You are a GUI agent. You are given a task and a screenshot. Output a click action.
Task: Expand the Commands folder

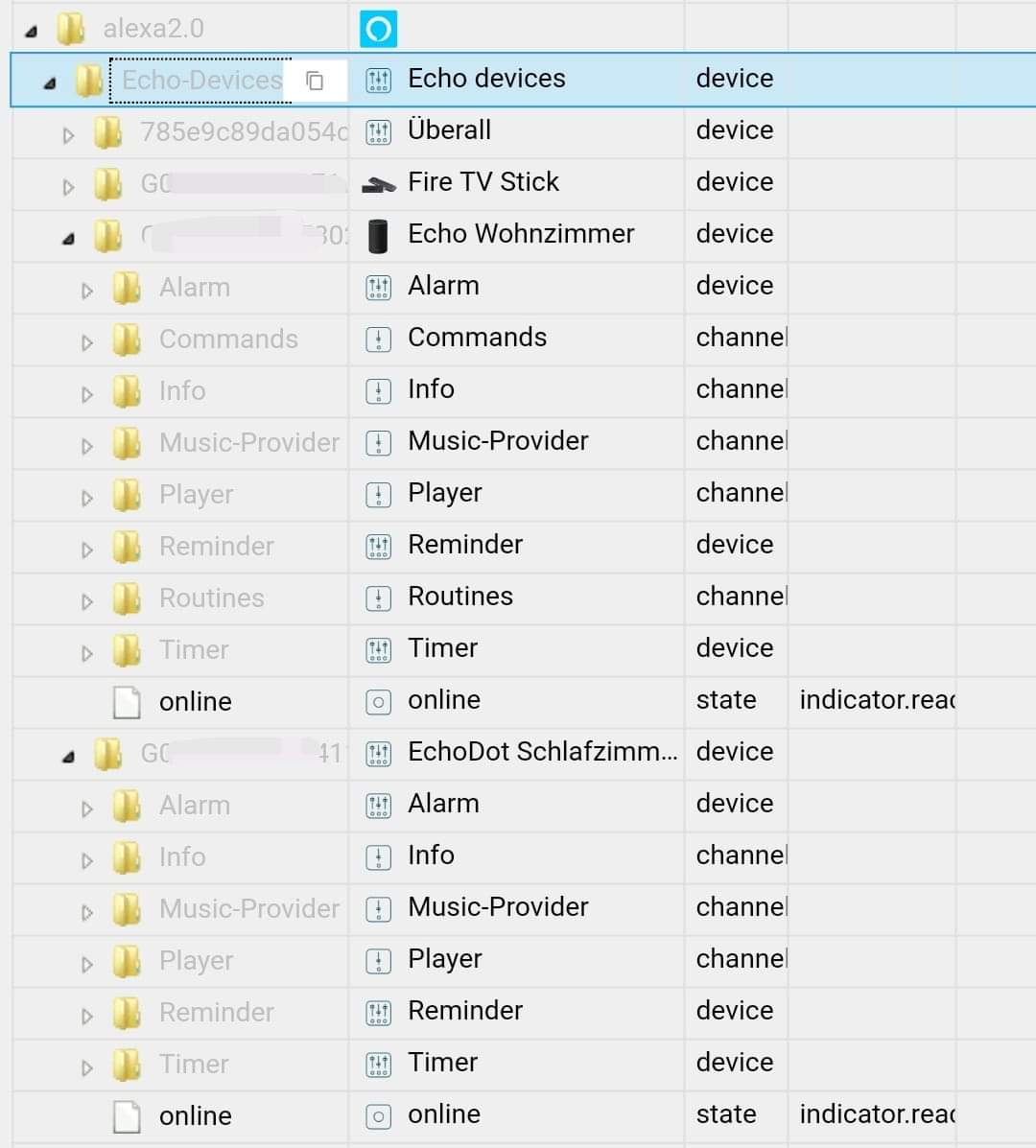tap(87, 342)
